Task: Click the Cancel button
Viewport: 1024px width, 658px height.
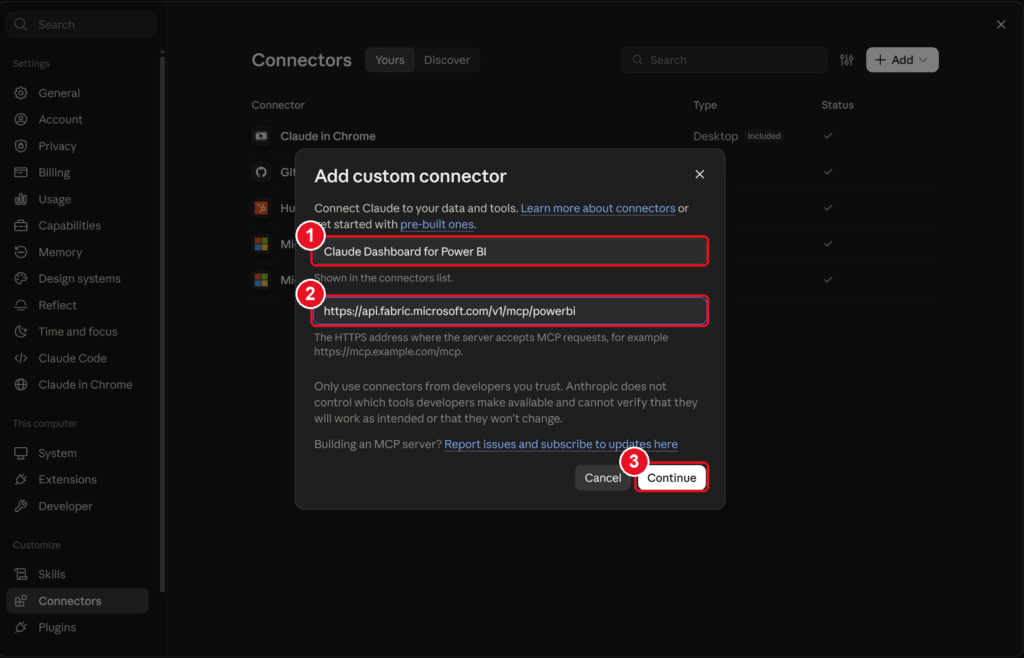Action: (x=602, y=478)
